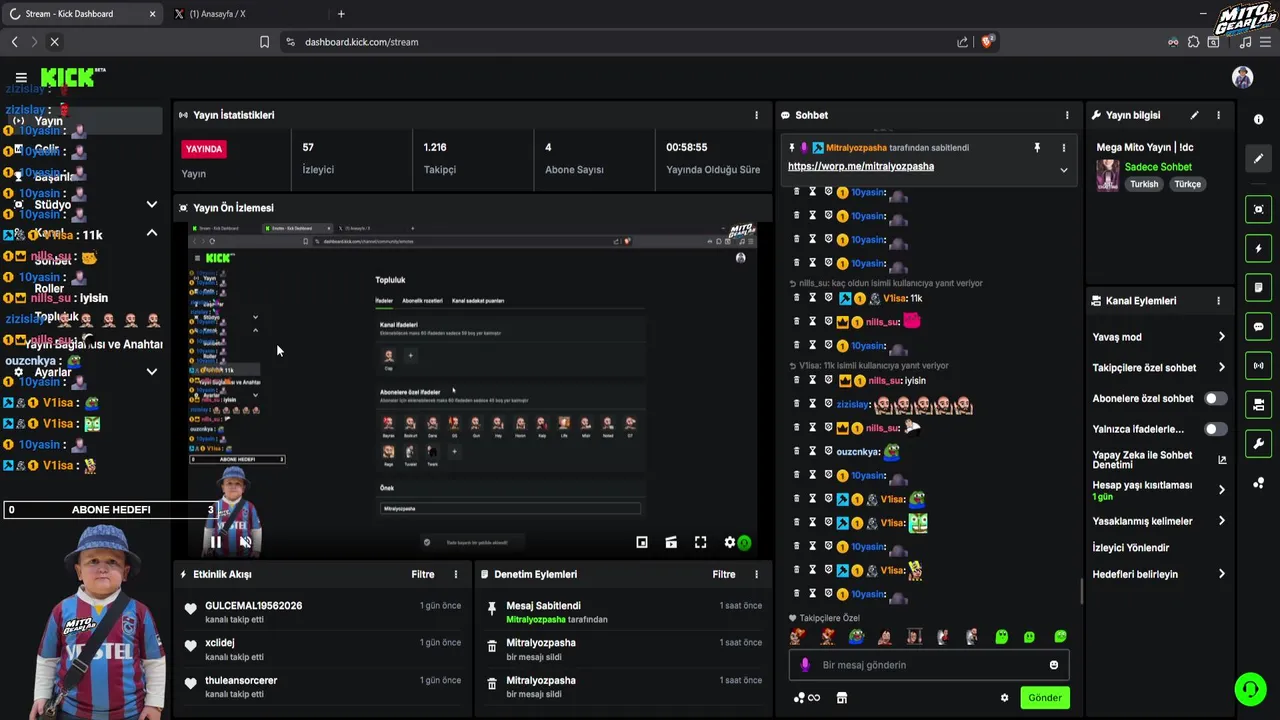The height and width of the screenshot is (720, 1280).
Task: Click the purple microphone icon in message box
Action: pyautogui.click(x=805, y=665)
